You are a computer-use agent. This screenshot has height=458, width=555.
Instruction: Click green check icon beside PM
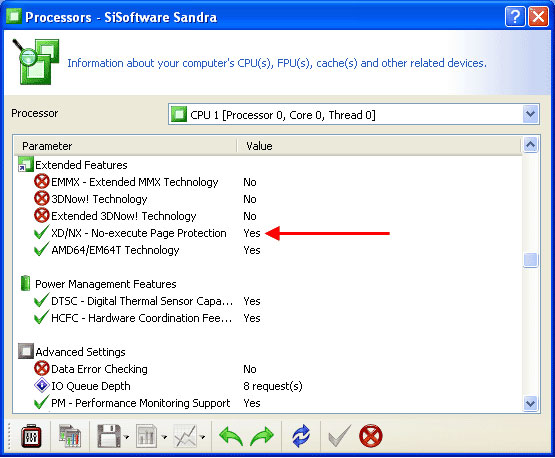(x=41, y=402)
